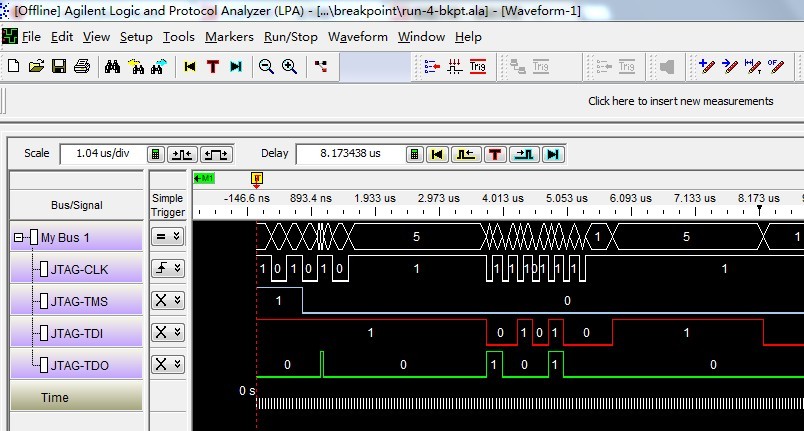Open the File menu
Screen dimensions: 804x431
31,37
